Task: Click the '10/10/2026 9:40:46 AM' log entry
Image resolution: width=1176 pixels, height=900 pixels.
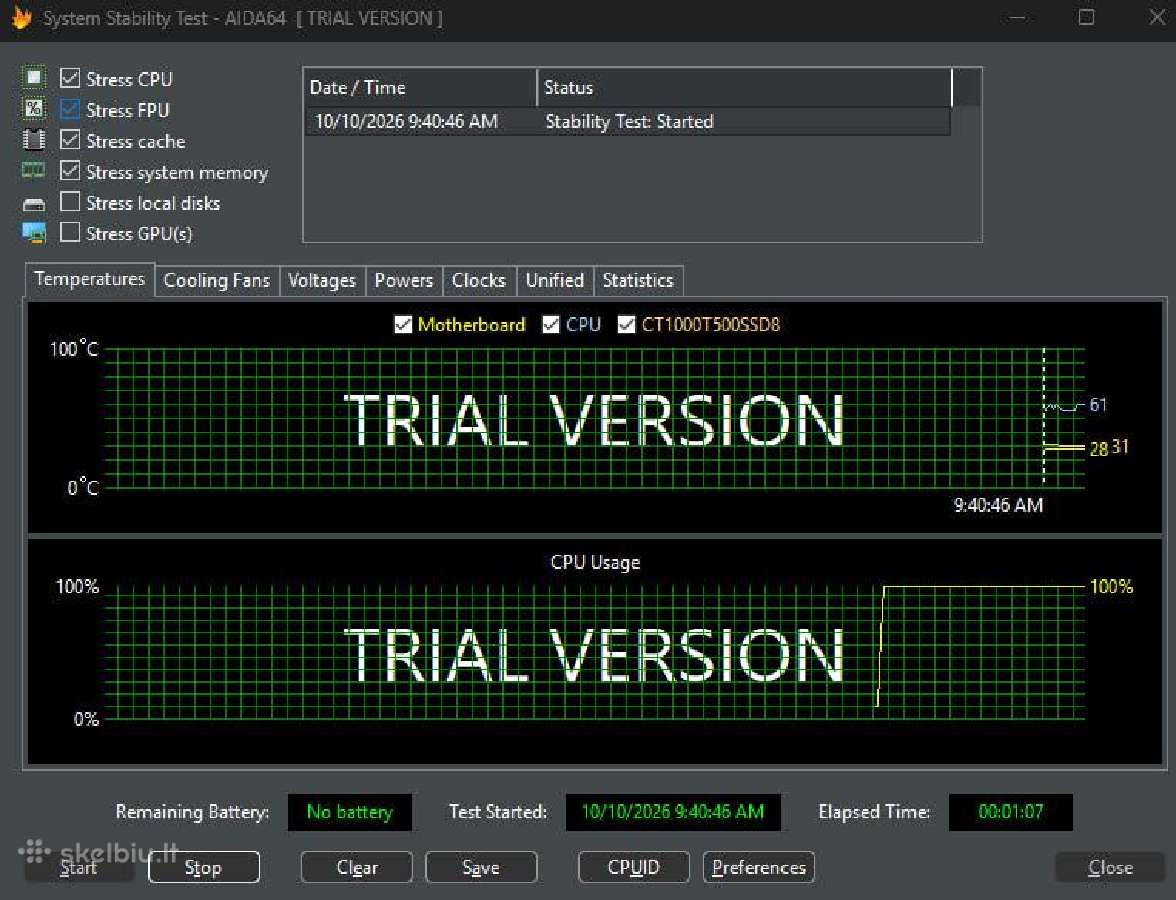Action: click(406, 122)
